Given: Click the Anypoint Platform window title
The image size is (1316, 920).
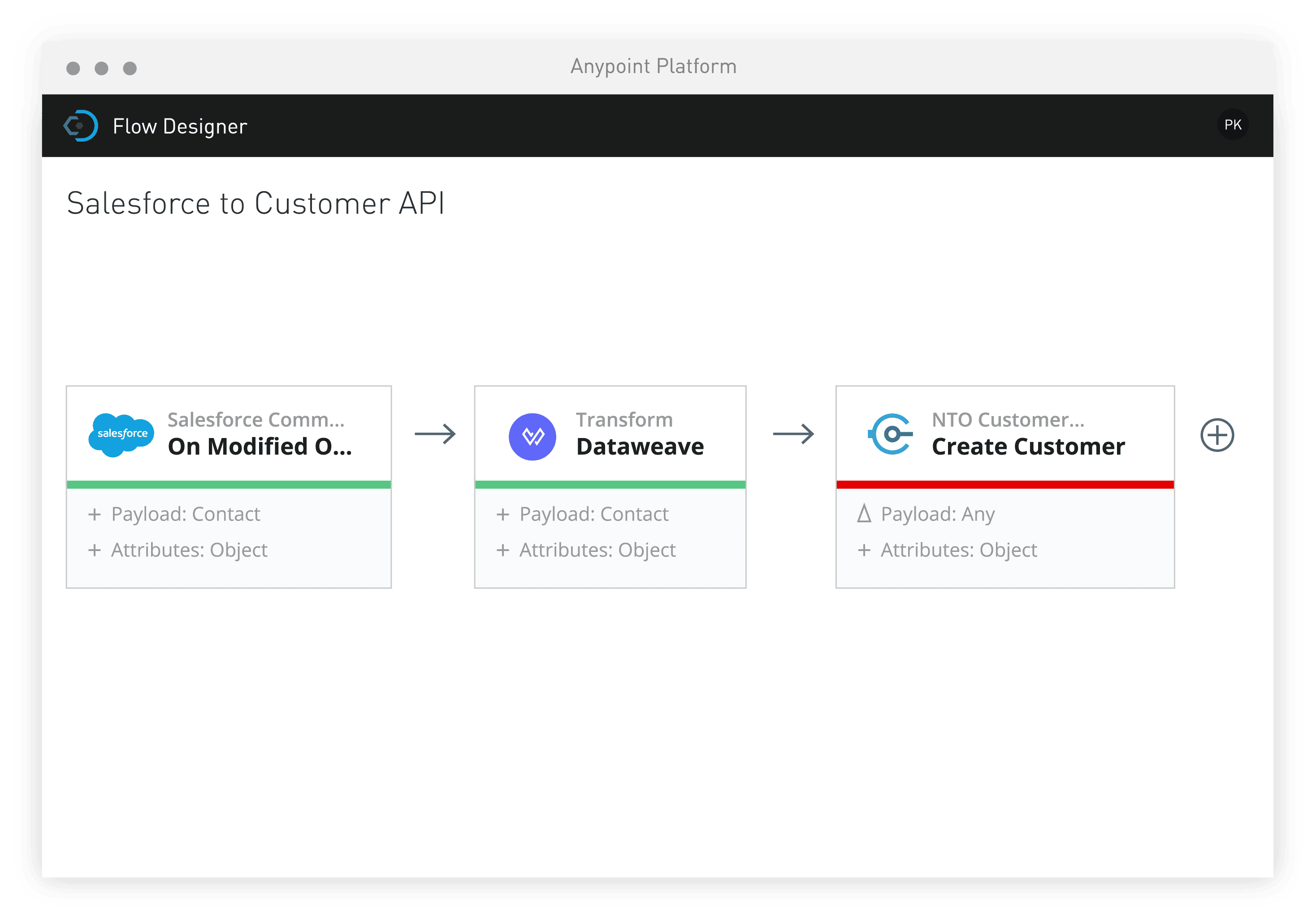Looking at the screenshot, I should 654,66.
